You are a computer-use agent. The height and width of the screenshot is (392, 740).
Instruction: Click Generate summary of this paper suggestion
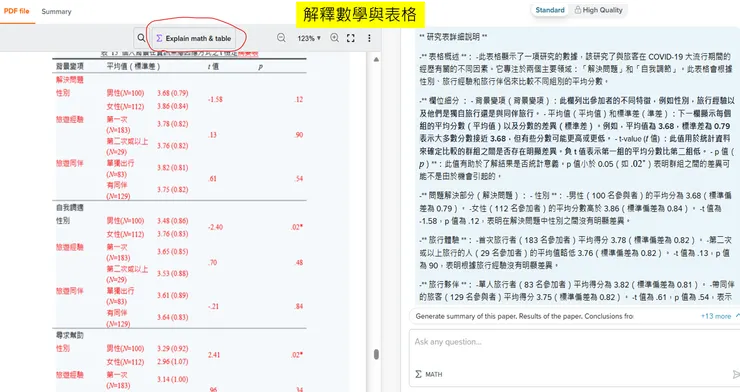pos(466,316)
